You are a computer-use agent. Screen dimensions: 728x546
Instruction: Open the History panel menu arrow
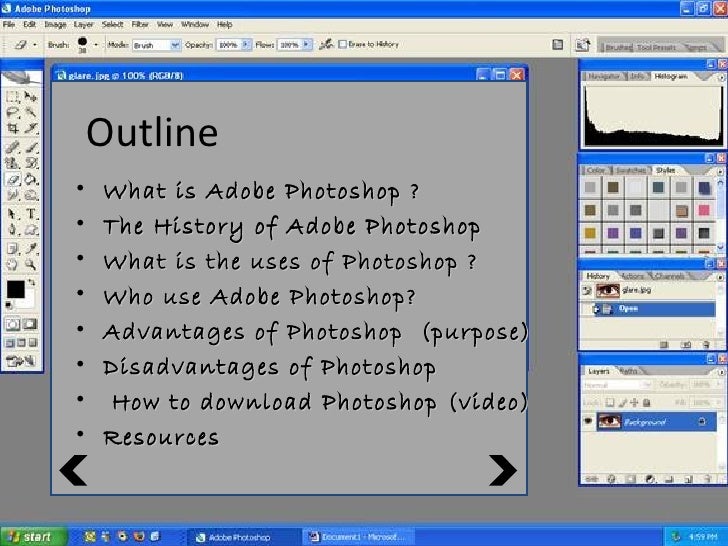pos(720,277)
